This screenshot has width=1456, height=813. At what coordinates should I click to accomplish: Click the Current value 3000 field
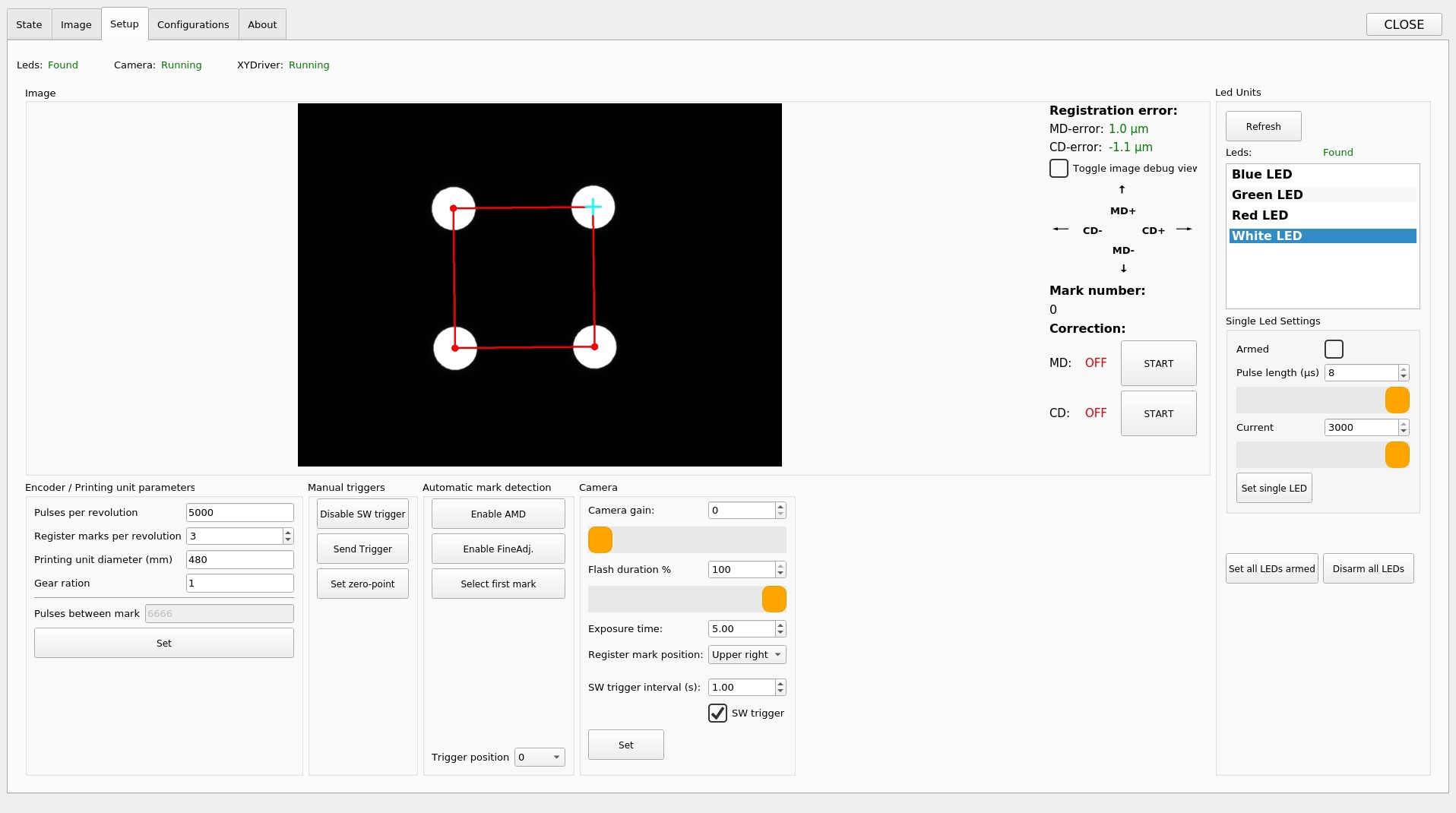click(x=1361, y=428)
